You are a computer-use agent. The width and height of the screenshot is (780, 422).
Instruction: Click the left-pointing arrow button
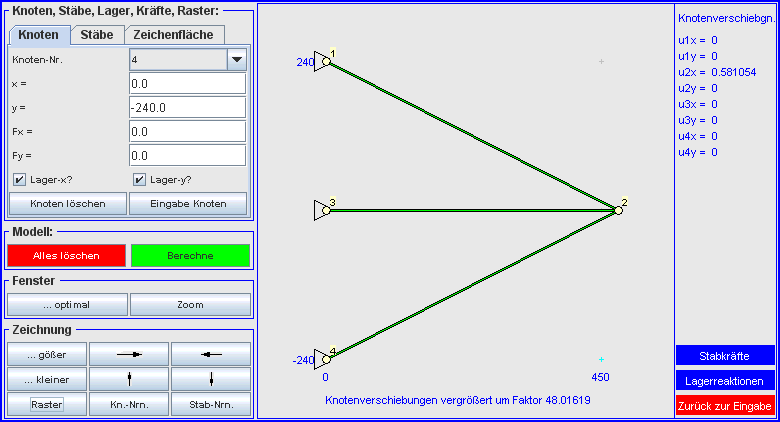point(210,353)
